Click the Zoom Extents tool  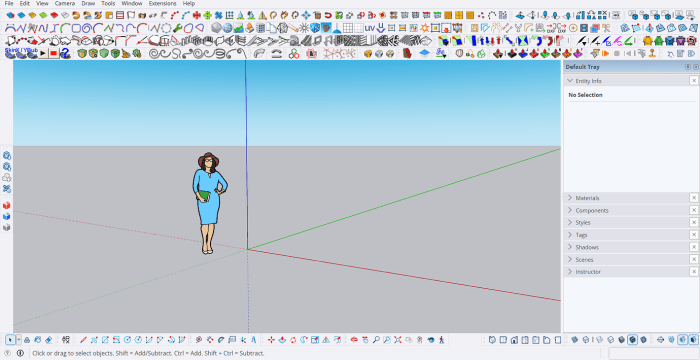pos(398,340)
